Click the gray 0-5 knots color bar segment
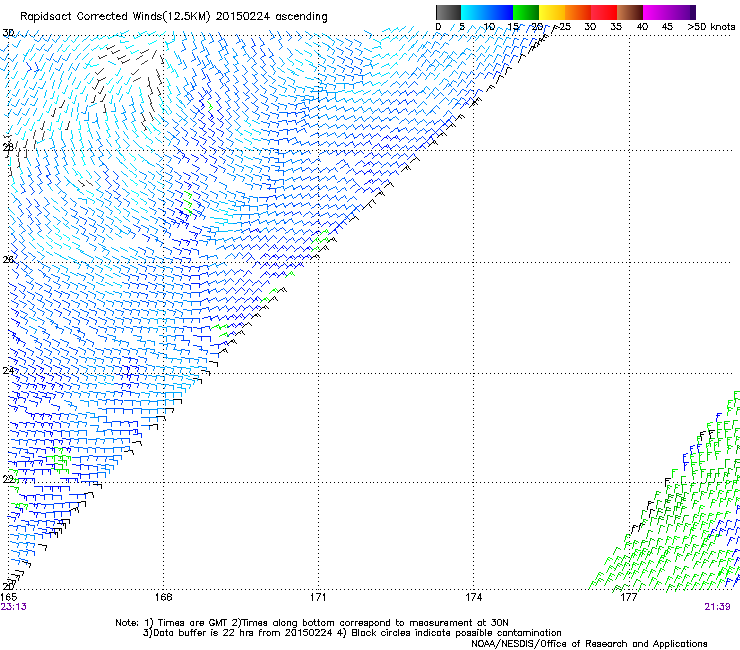The image size is (740, 650). point(448,12)
